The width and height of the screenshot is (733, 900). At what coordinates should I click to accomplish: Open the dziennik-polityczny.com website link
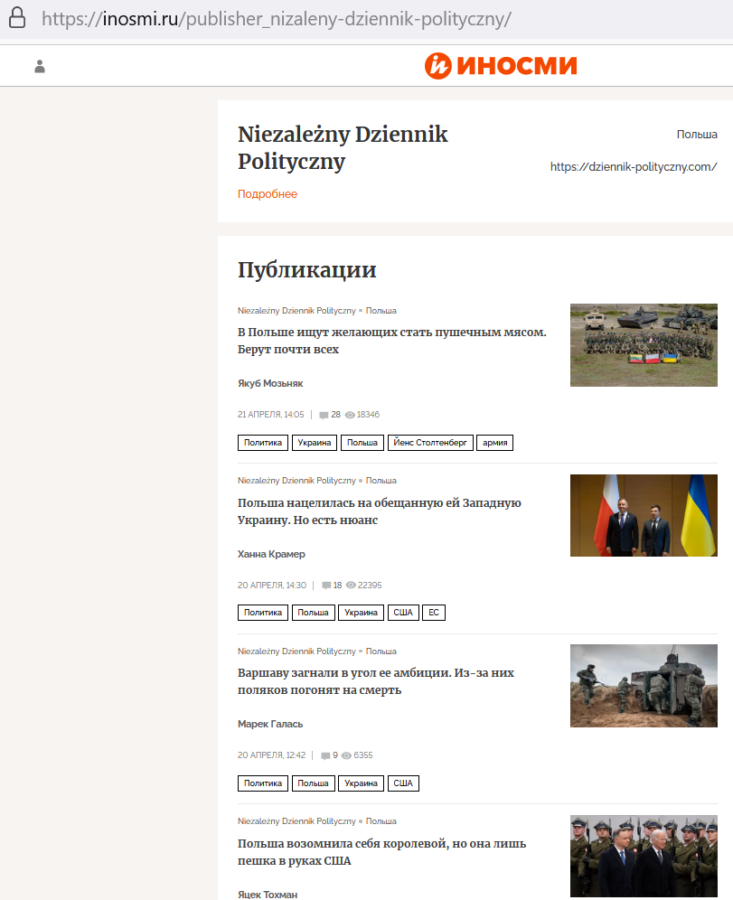[x=633, y=167]
